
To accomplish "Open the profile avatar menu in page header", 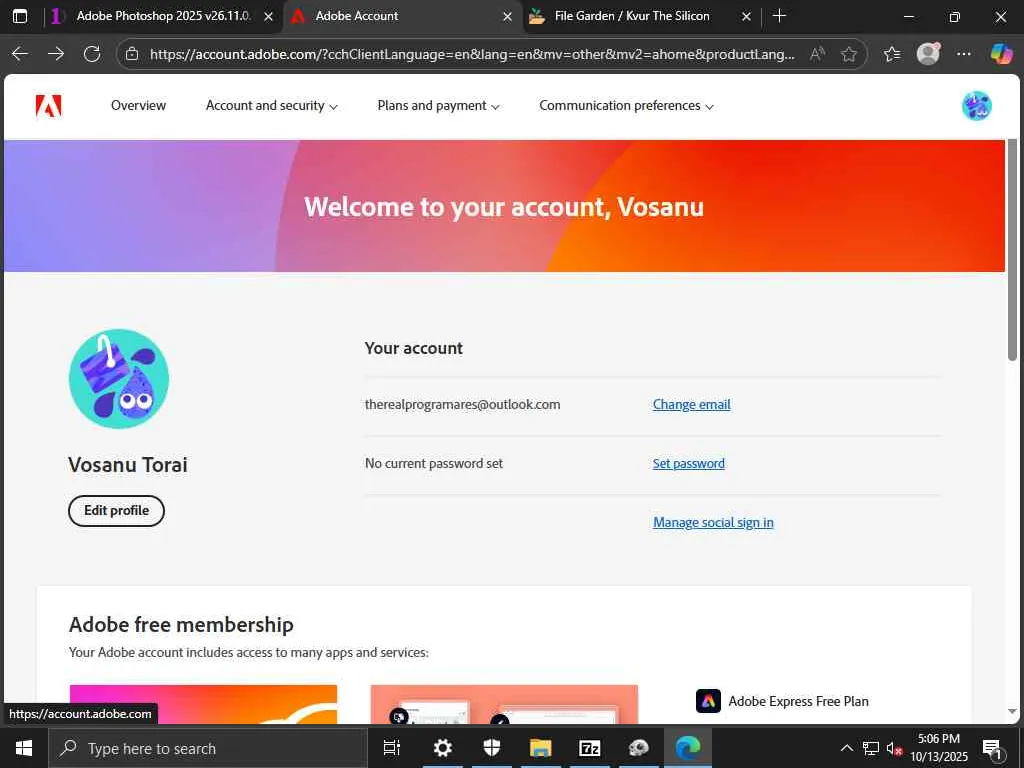I will (976, 106).
